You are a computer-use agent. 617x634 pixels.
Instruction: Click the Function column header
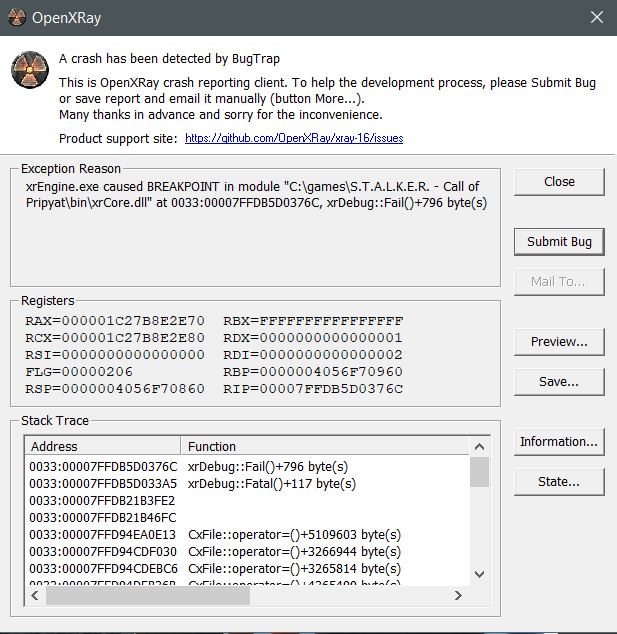coord(325,446)
